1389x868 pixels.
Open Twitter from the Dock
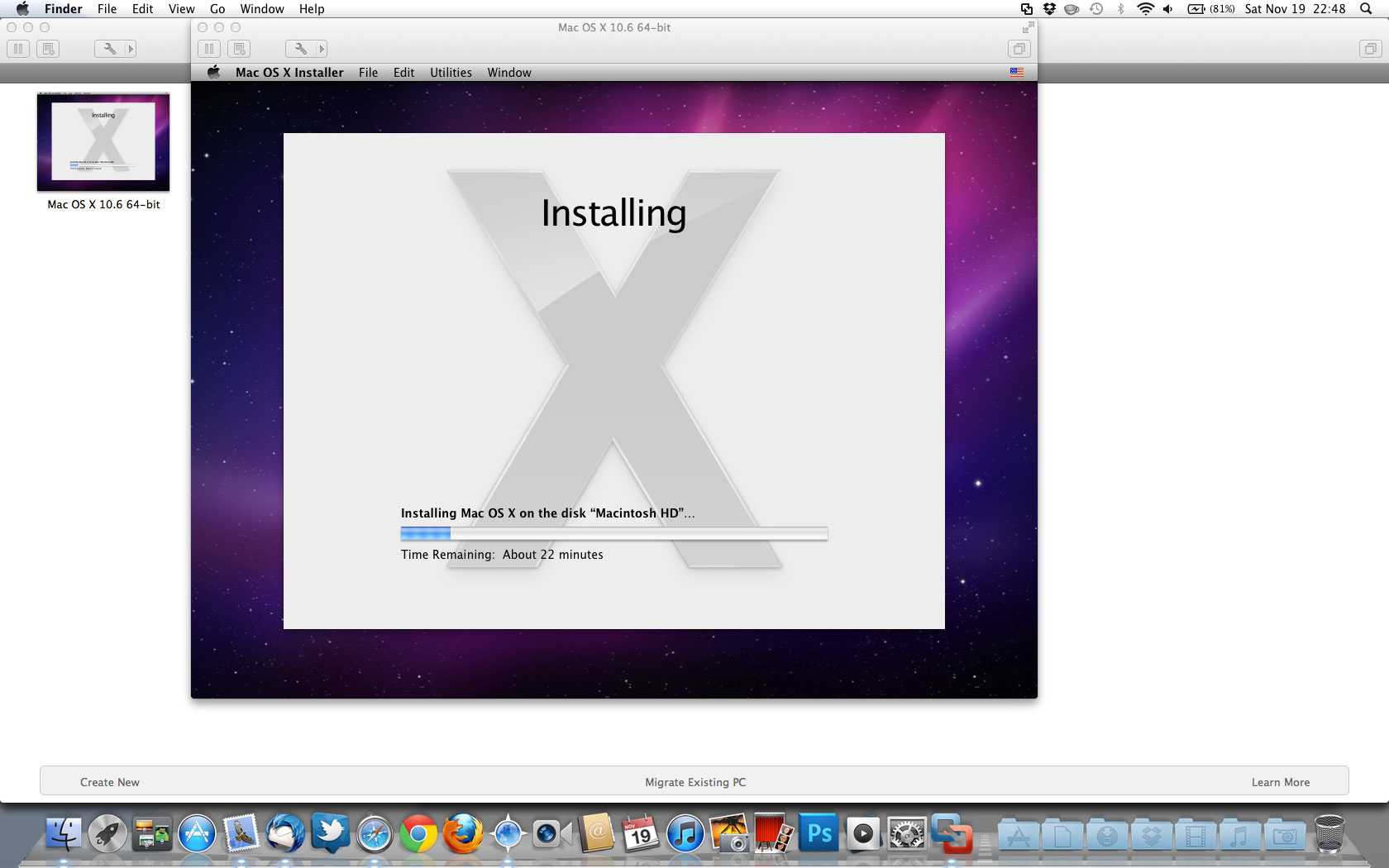pos(330,833)
